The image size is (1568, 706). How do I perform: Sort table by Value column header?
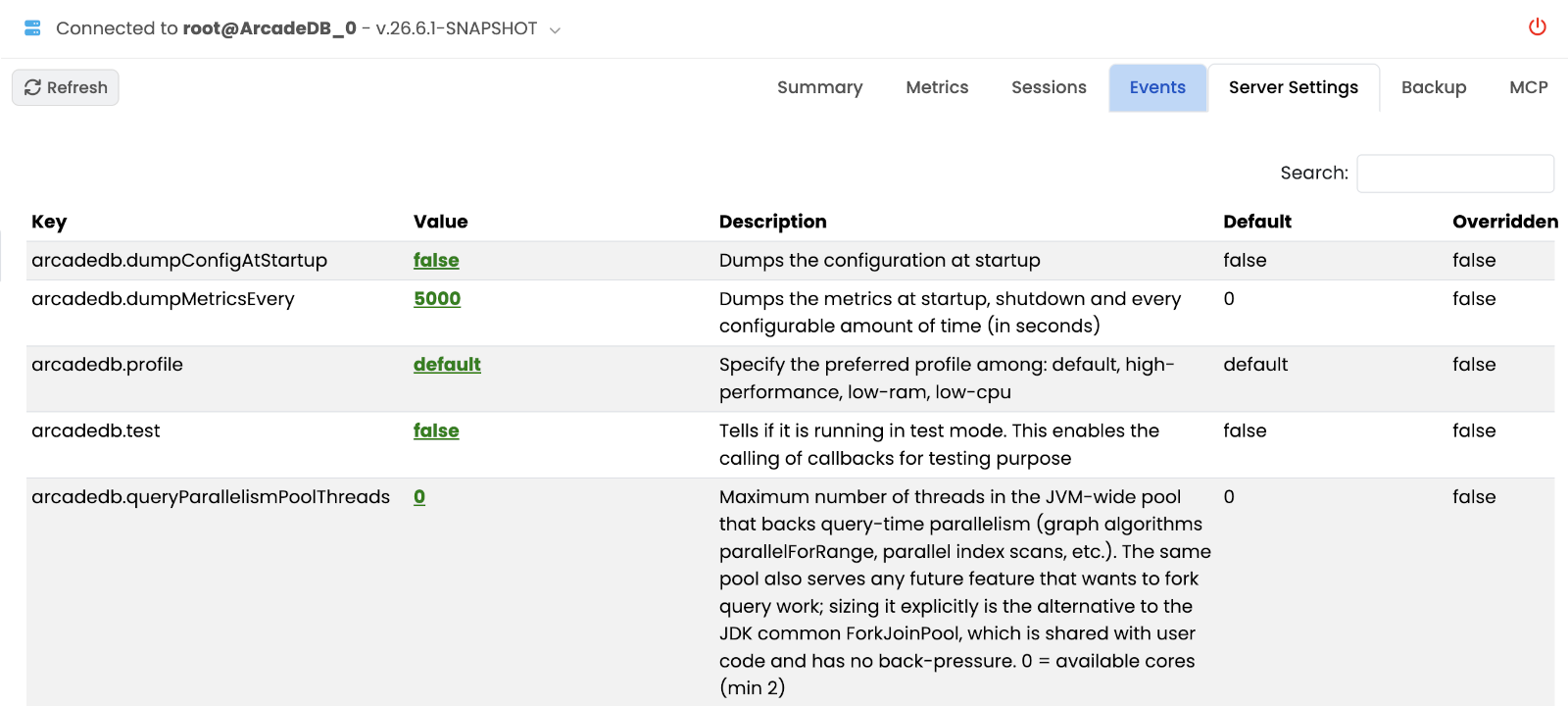click(x=441, y=222)
